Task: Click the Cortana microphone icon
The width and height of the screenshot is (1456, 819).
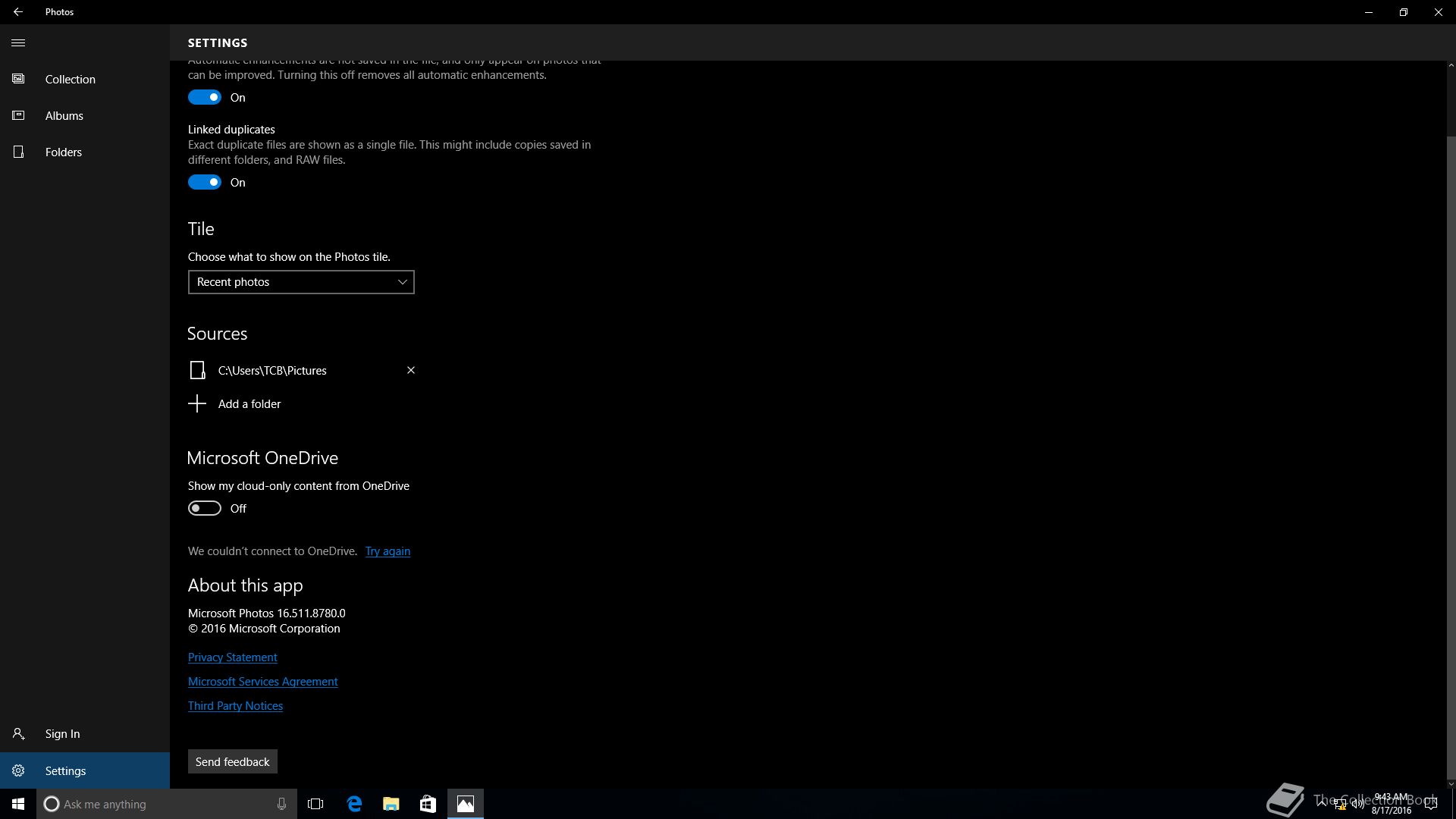Action: [x=281, y=804]
